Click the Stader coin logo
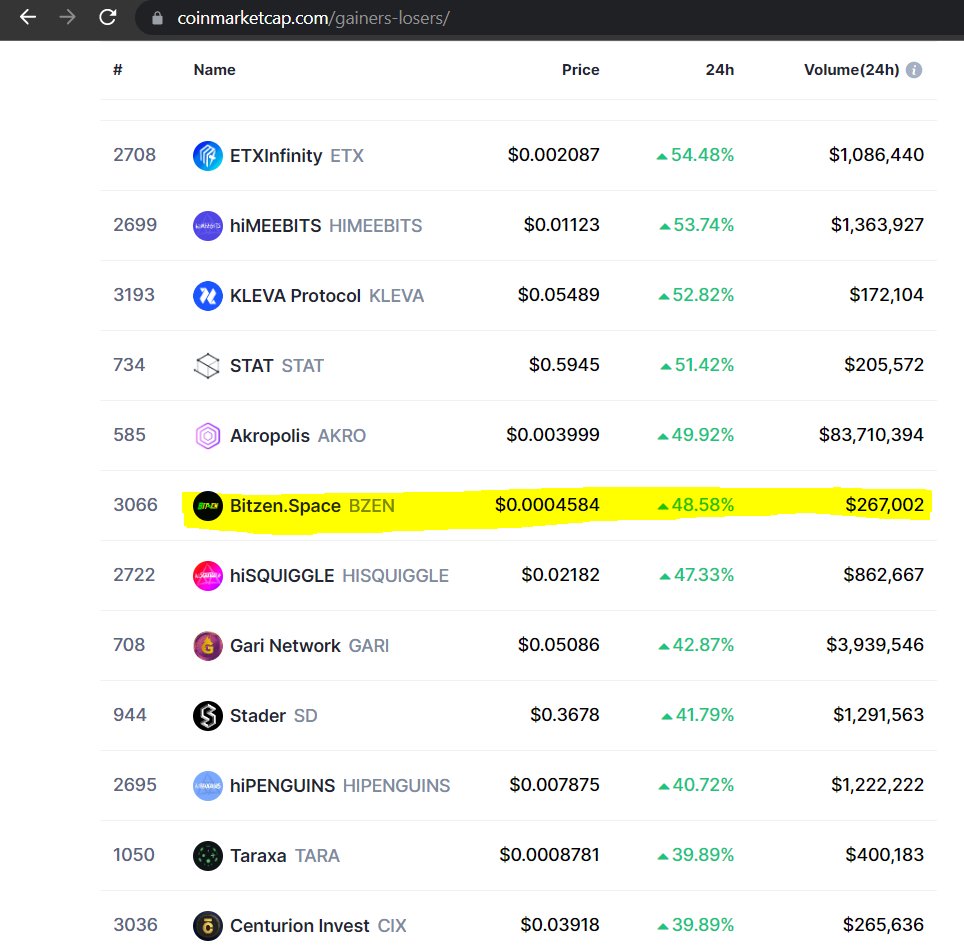 coord(208,716)
